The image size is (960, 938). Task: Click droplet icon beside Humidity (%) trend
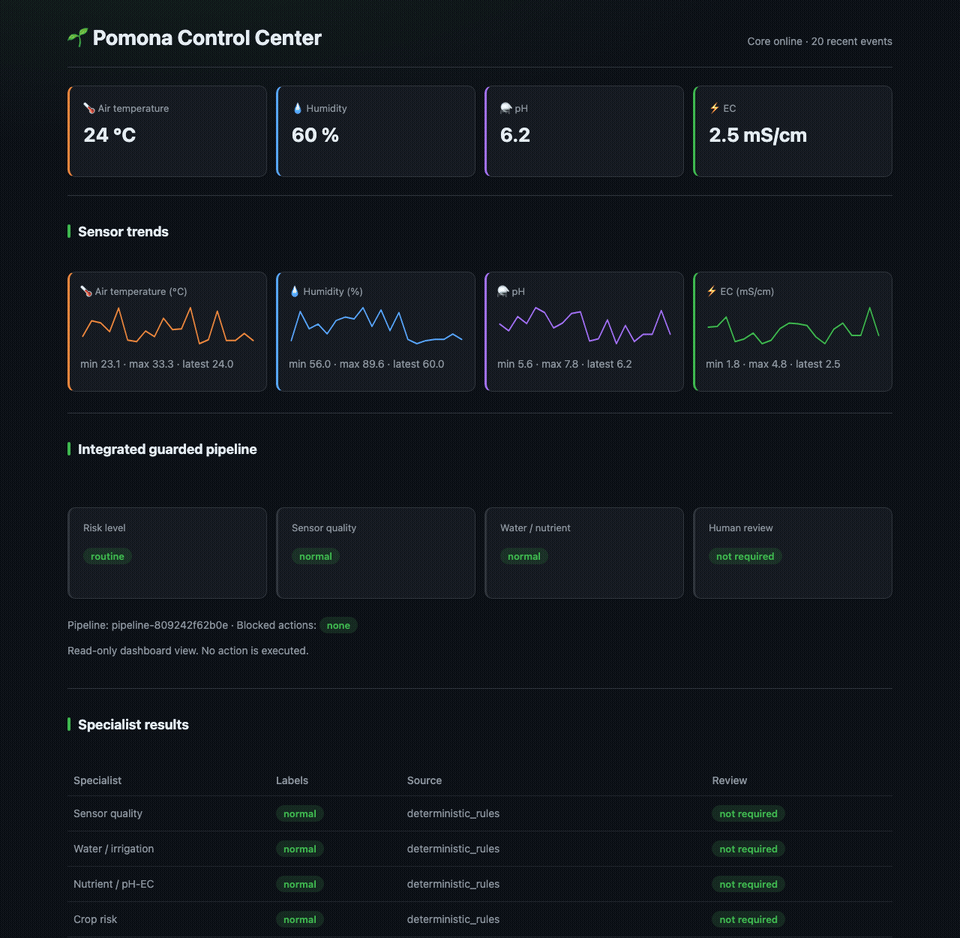pos(294,291)
